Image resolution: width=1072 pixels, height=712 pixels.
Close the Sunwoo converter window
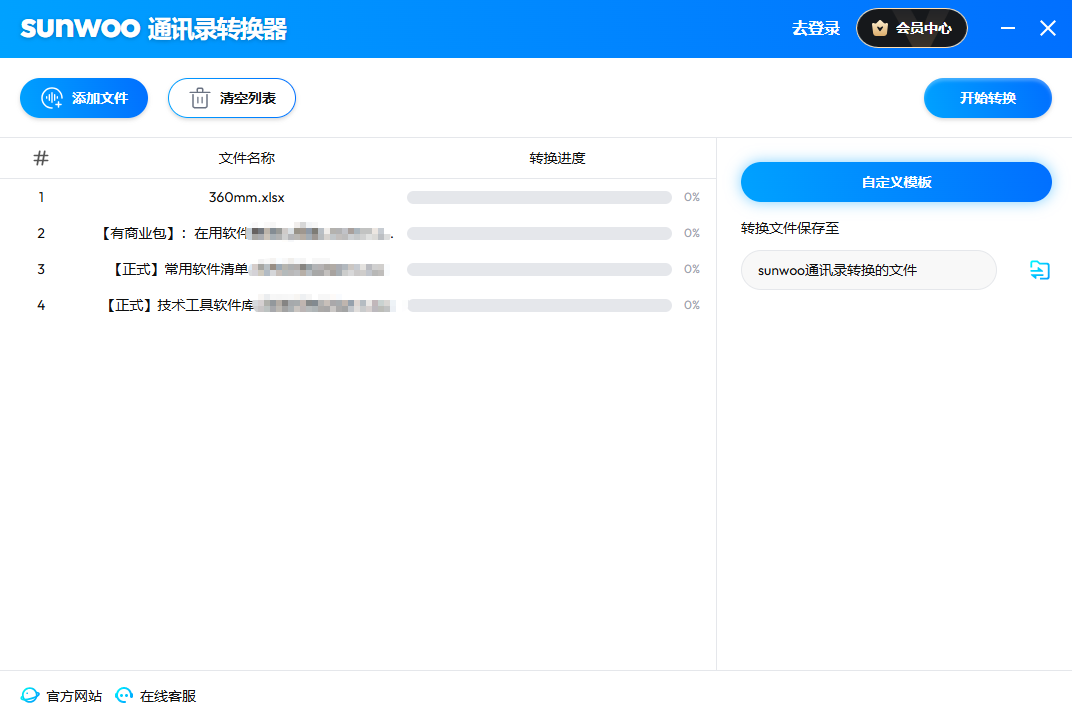tap(1047, 28)
